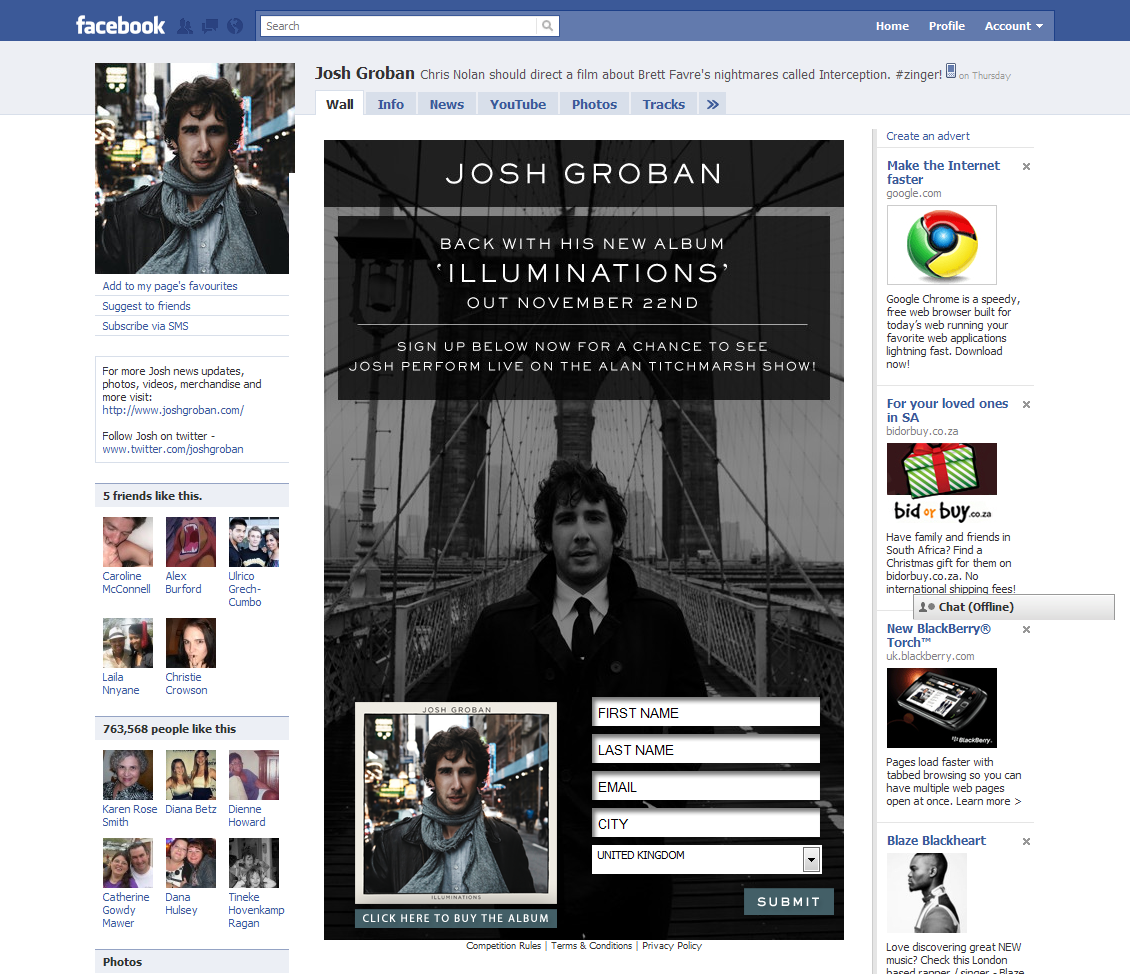This screenshot has height=974, width=1130.
Task: Switch to the Tracks tab
Action: click(x=664, y=104)
